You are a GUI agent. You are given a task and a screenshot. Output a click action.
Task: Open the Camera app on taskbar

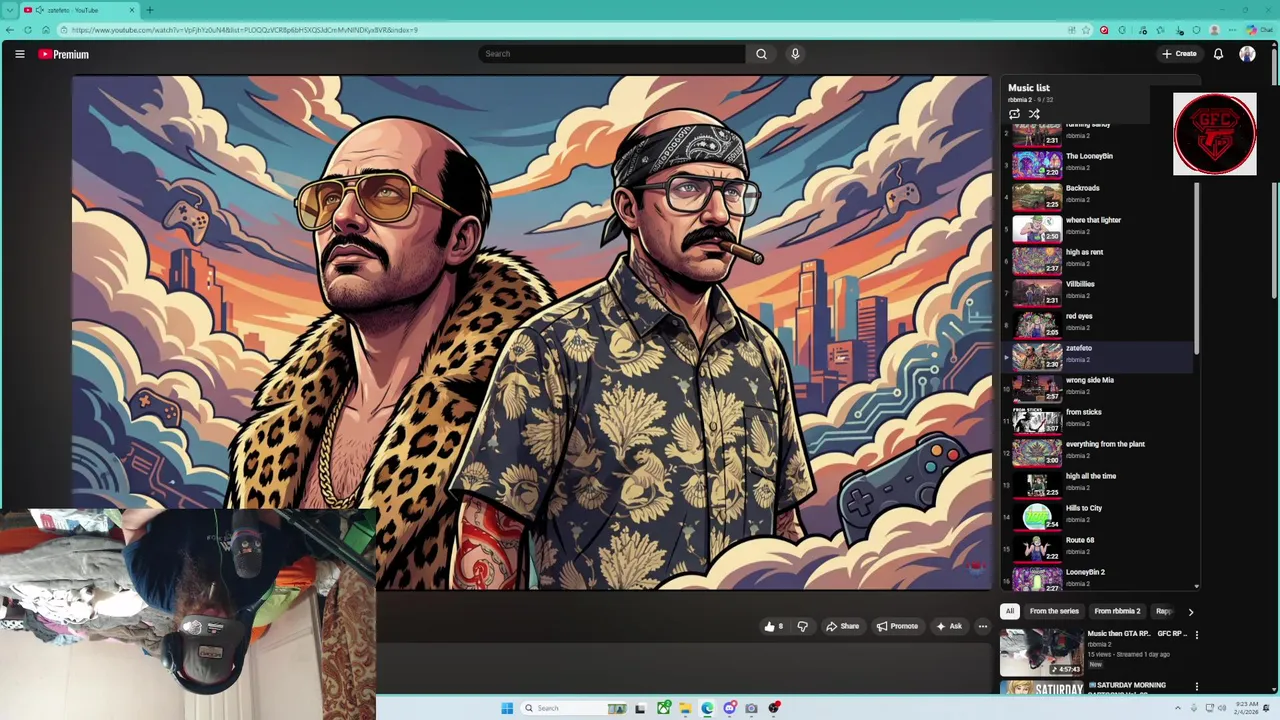751,708
